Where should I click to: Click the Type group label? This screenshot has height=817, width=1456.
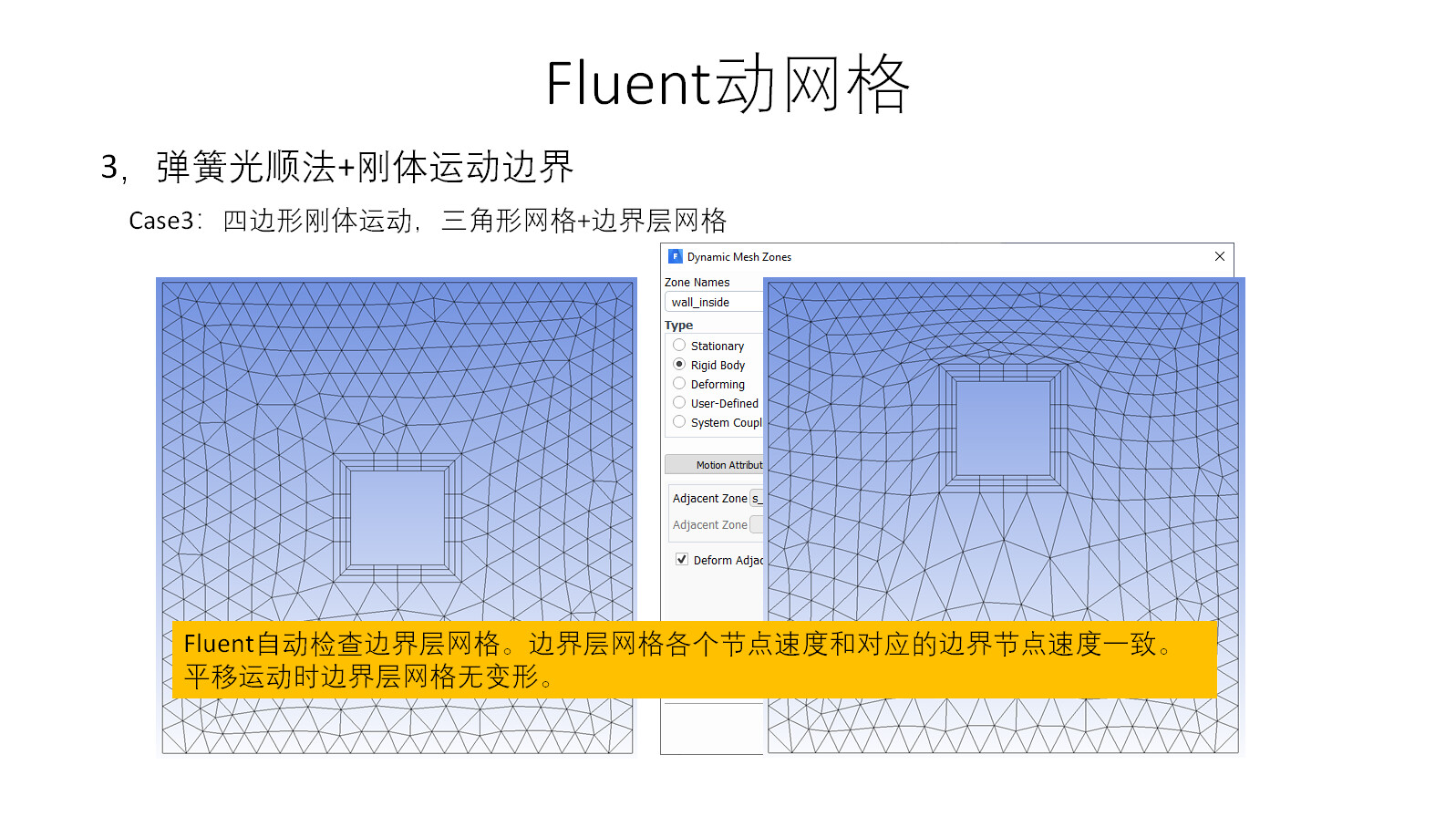678,326
